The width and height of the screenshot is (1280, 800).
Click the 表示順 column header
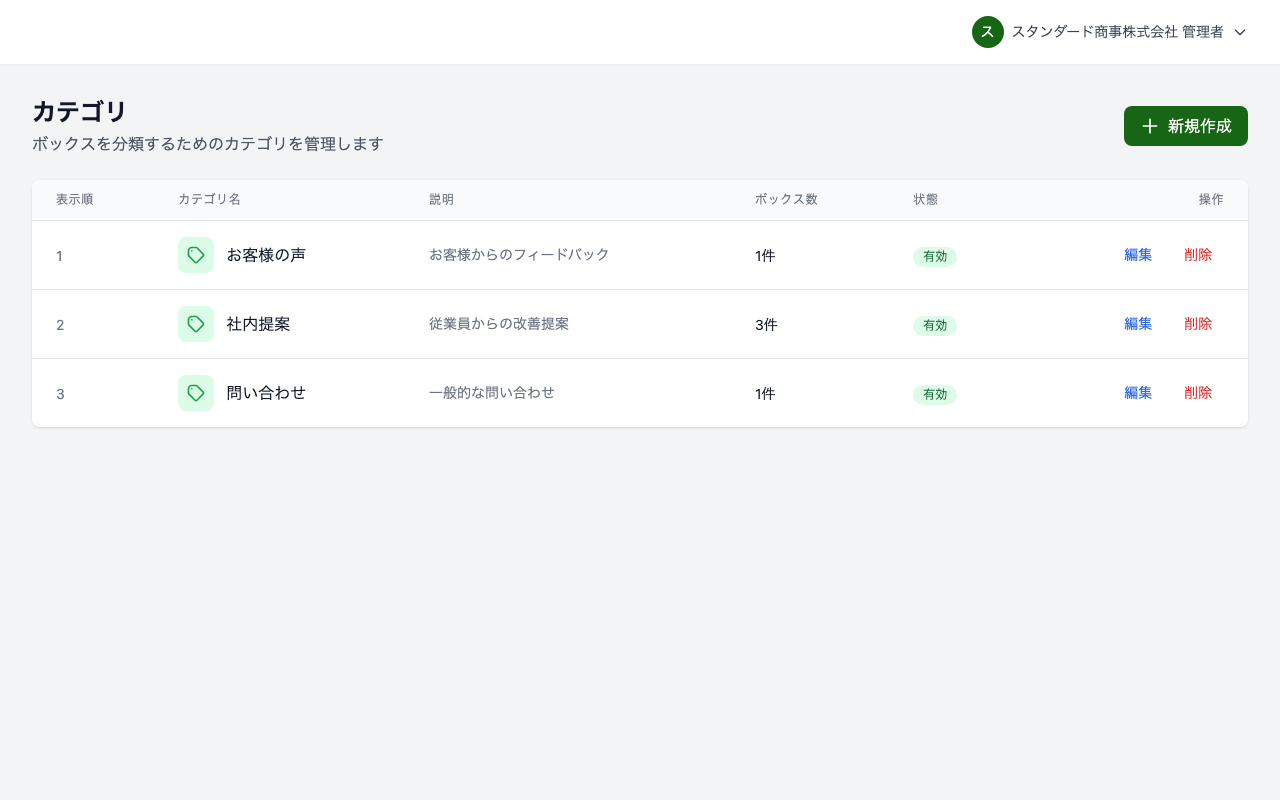[74, 199]
